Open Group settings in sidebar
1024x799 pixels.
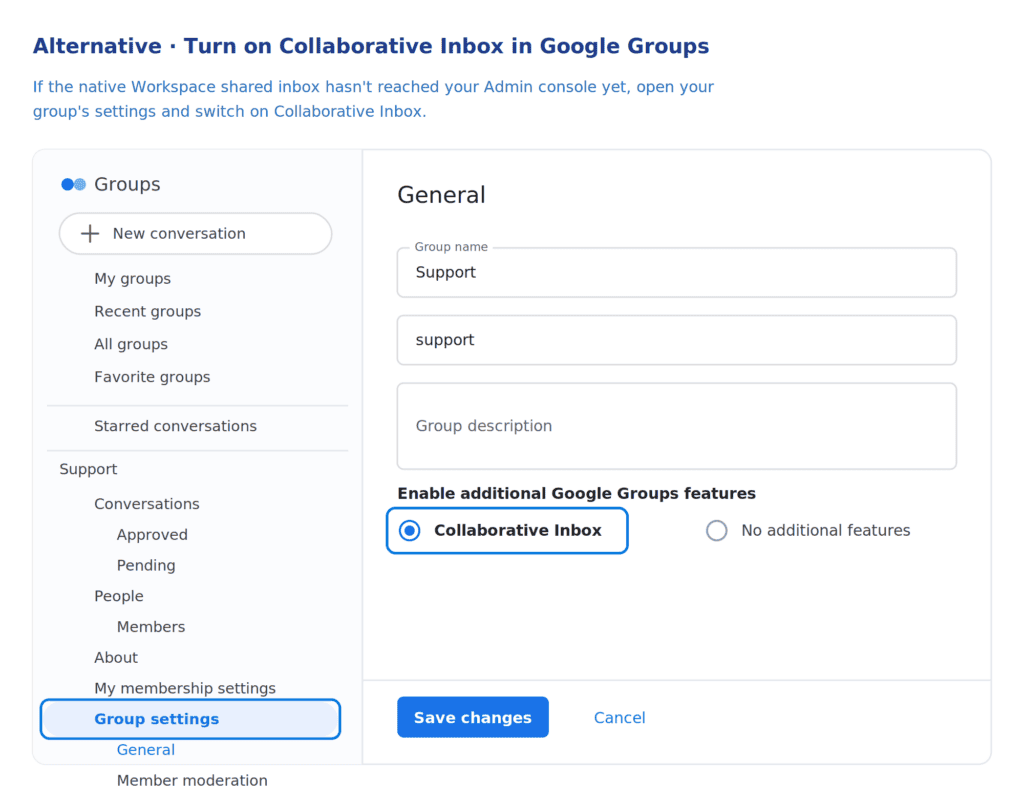(190, 719)
